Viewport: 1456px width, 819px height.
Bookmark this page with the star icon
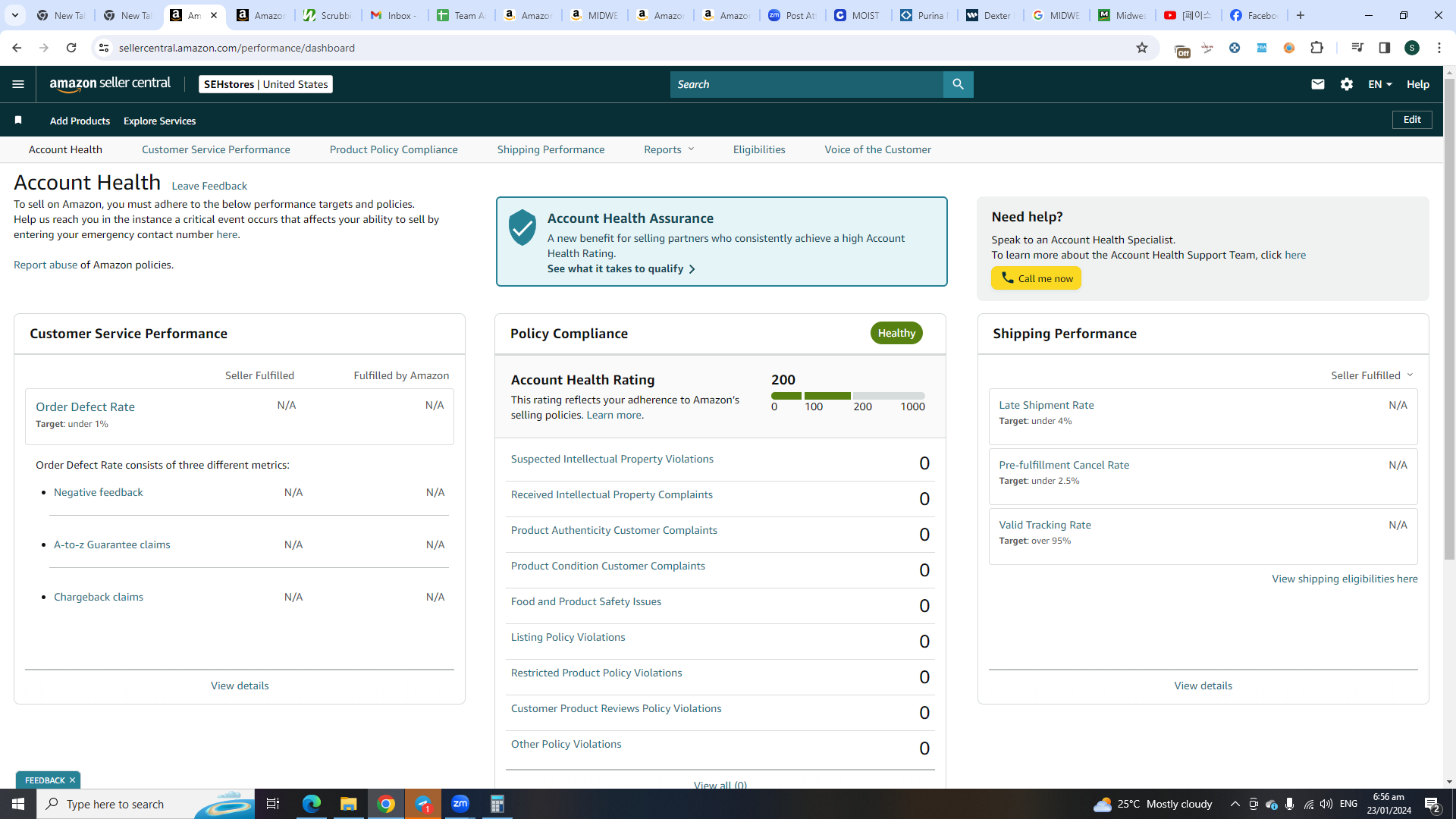pyautogui.click(x=1142, y=48)
